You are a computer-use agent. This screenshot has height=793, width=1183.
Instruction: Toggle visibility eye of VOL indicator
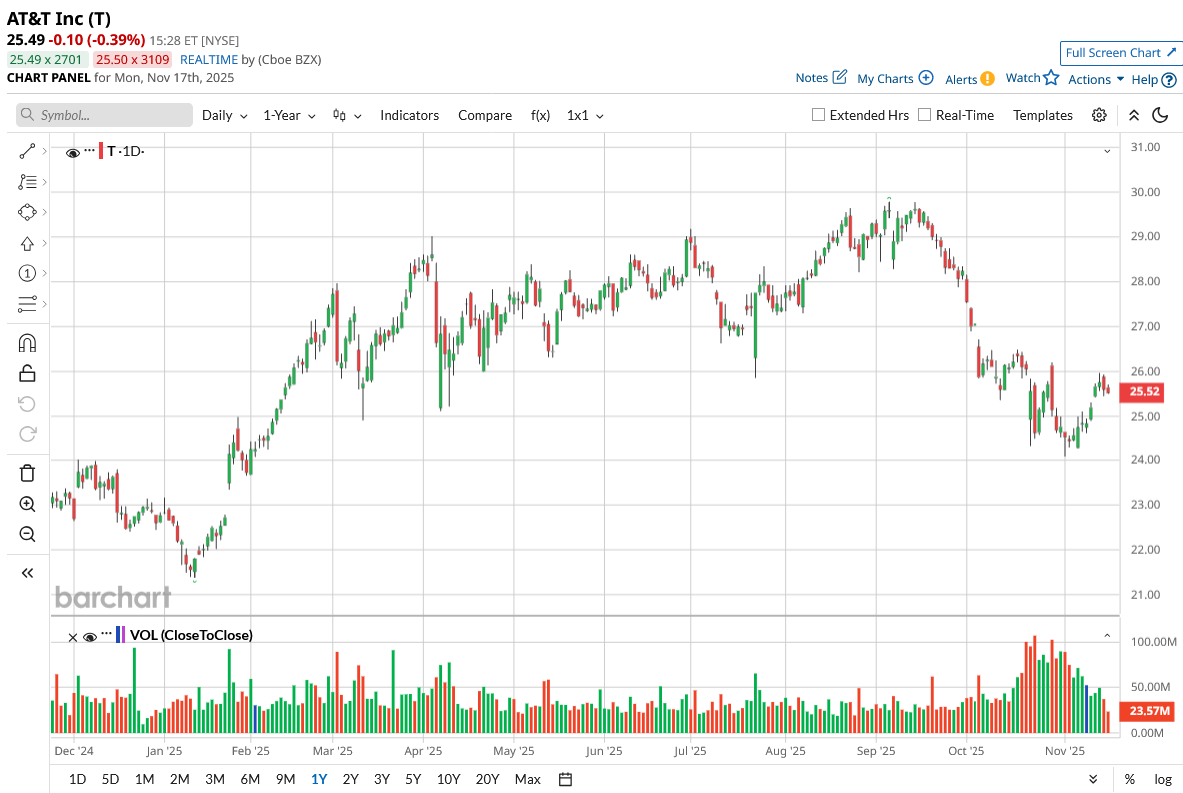[x=90, y=638]
